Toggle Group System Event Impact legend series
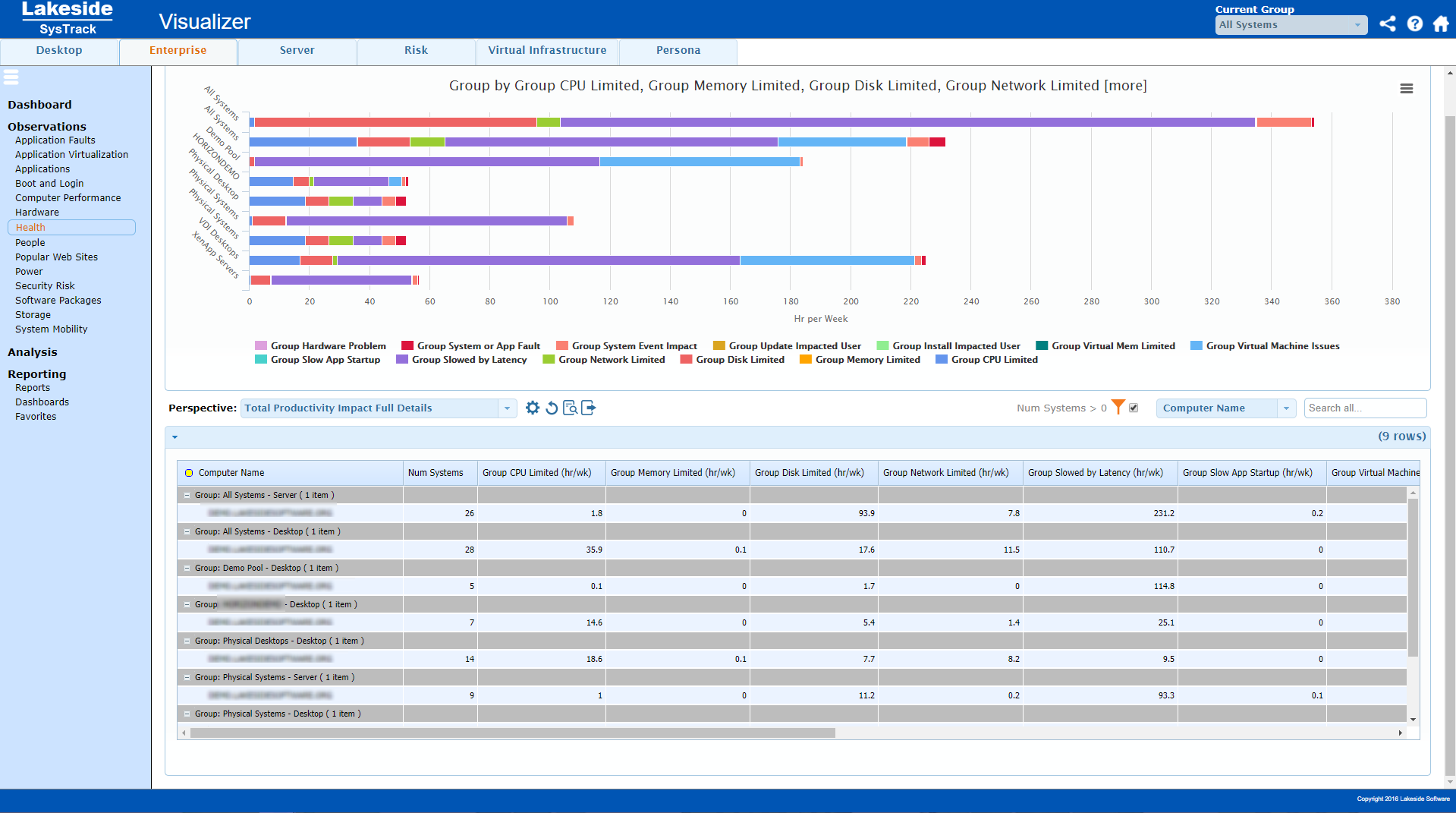Screen dimensions: 1456x813 click(x=626, y=346)
